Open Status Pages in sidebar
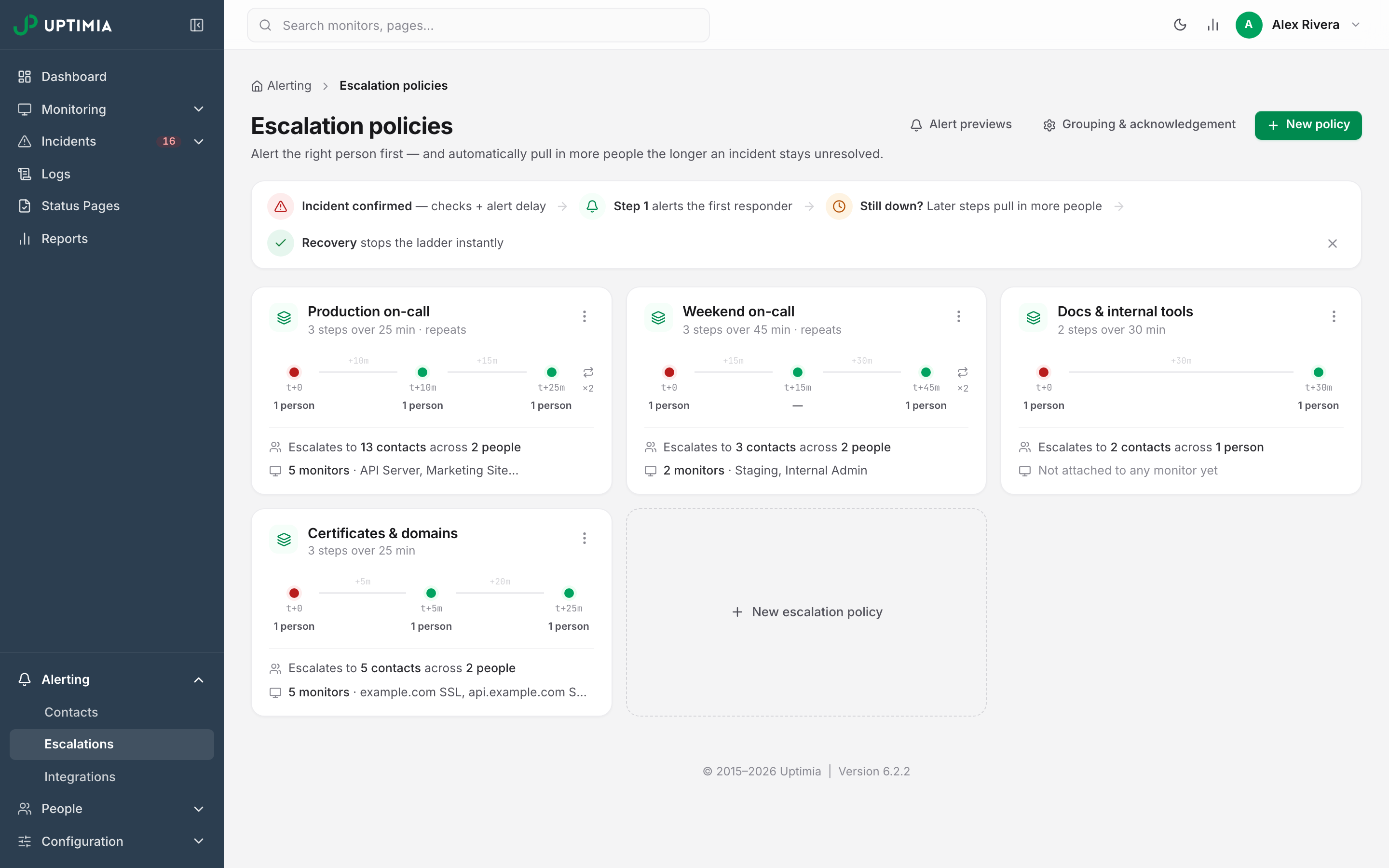The height and width of the screenshot is (868, 1389). pos(112,206)
